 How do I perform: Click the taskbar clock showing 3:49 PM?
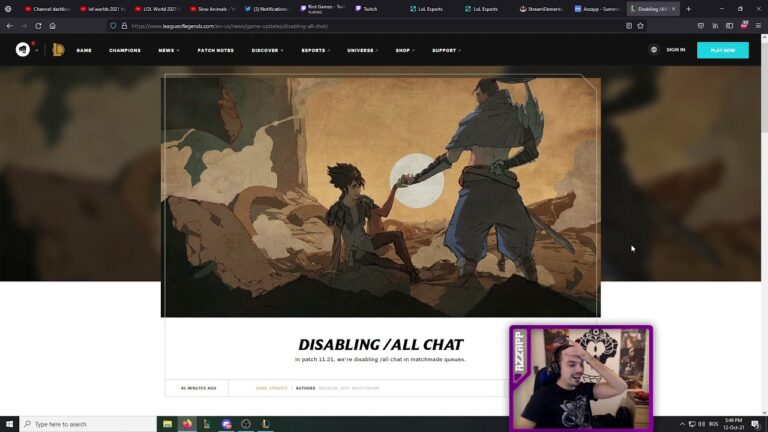pos(733,424)
